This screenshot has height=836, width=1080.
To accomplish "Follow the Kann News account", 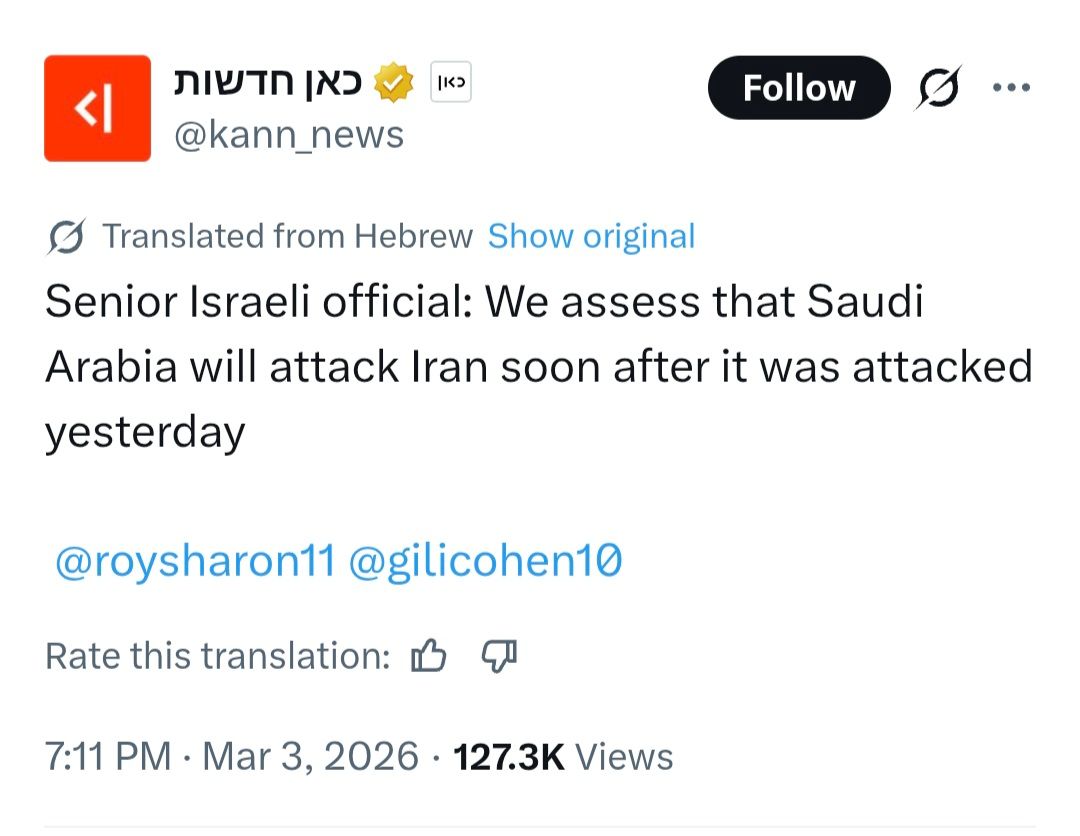I will tap(798, 88).
